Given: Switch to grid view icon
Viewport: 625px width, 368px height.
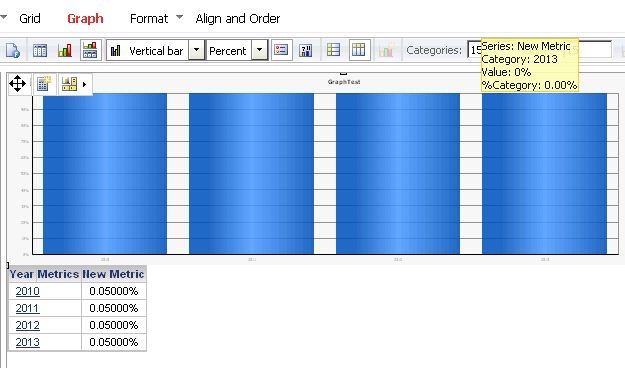Looking at the screenshot, I should click(40, 51).
